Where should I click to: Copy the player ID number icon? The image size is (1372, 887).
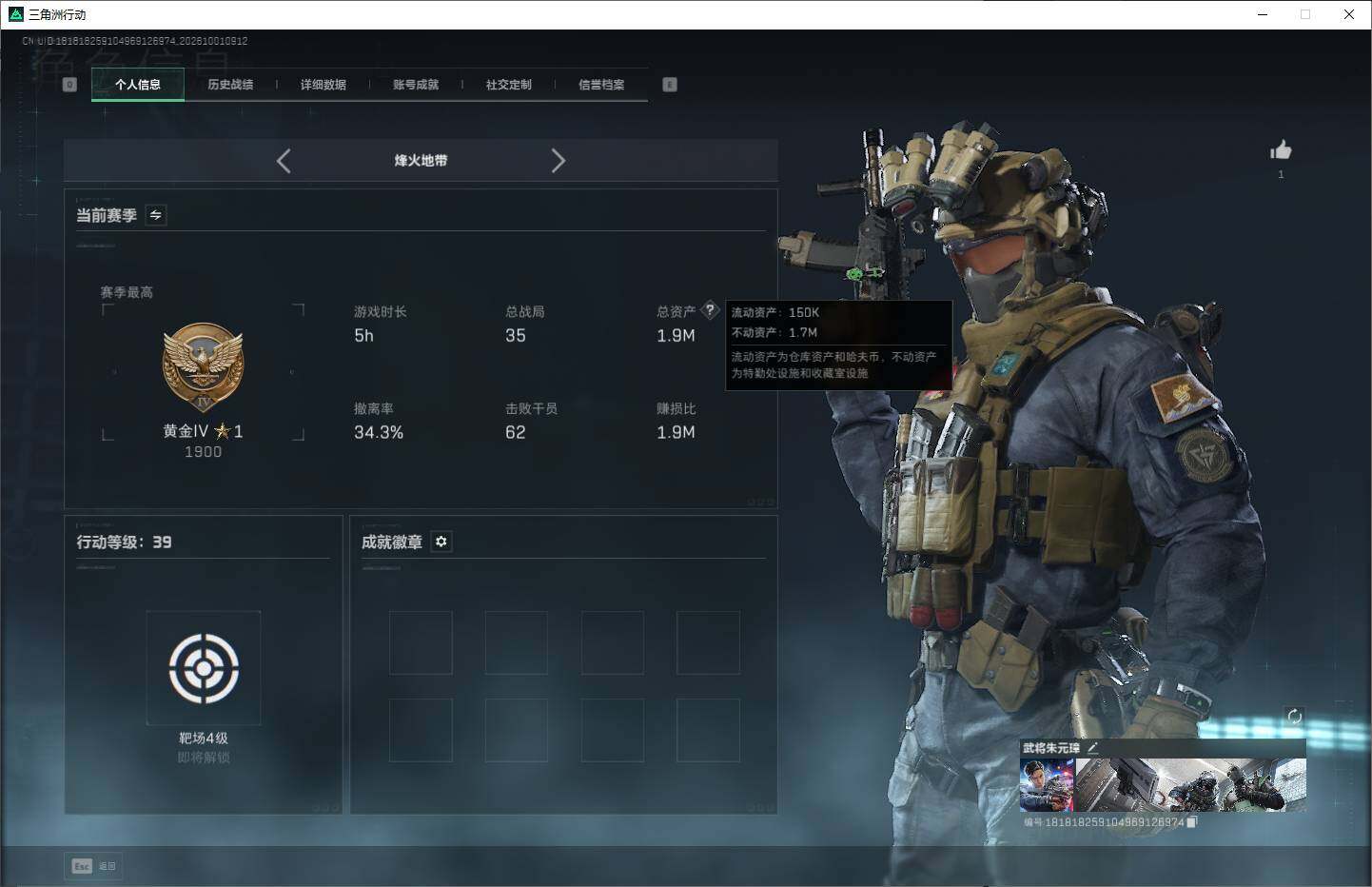coord(1191,821)
